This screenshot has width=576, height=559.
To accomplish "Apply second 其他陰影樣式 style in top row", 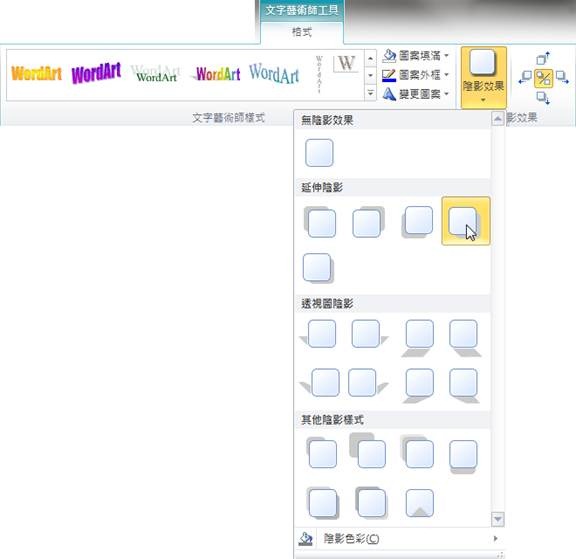I will click(x=368, y=450).
